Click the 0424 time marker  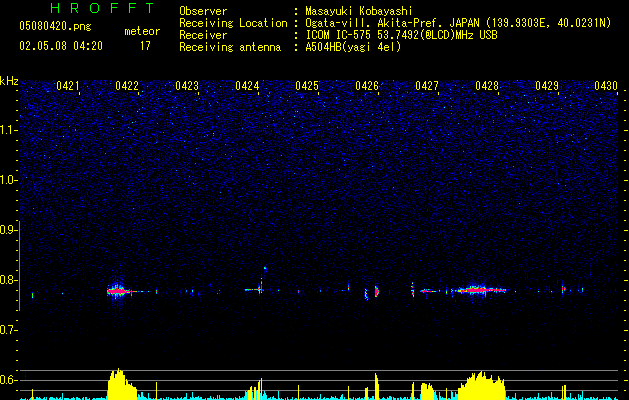(x=247, y=85)
